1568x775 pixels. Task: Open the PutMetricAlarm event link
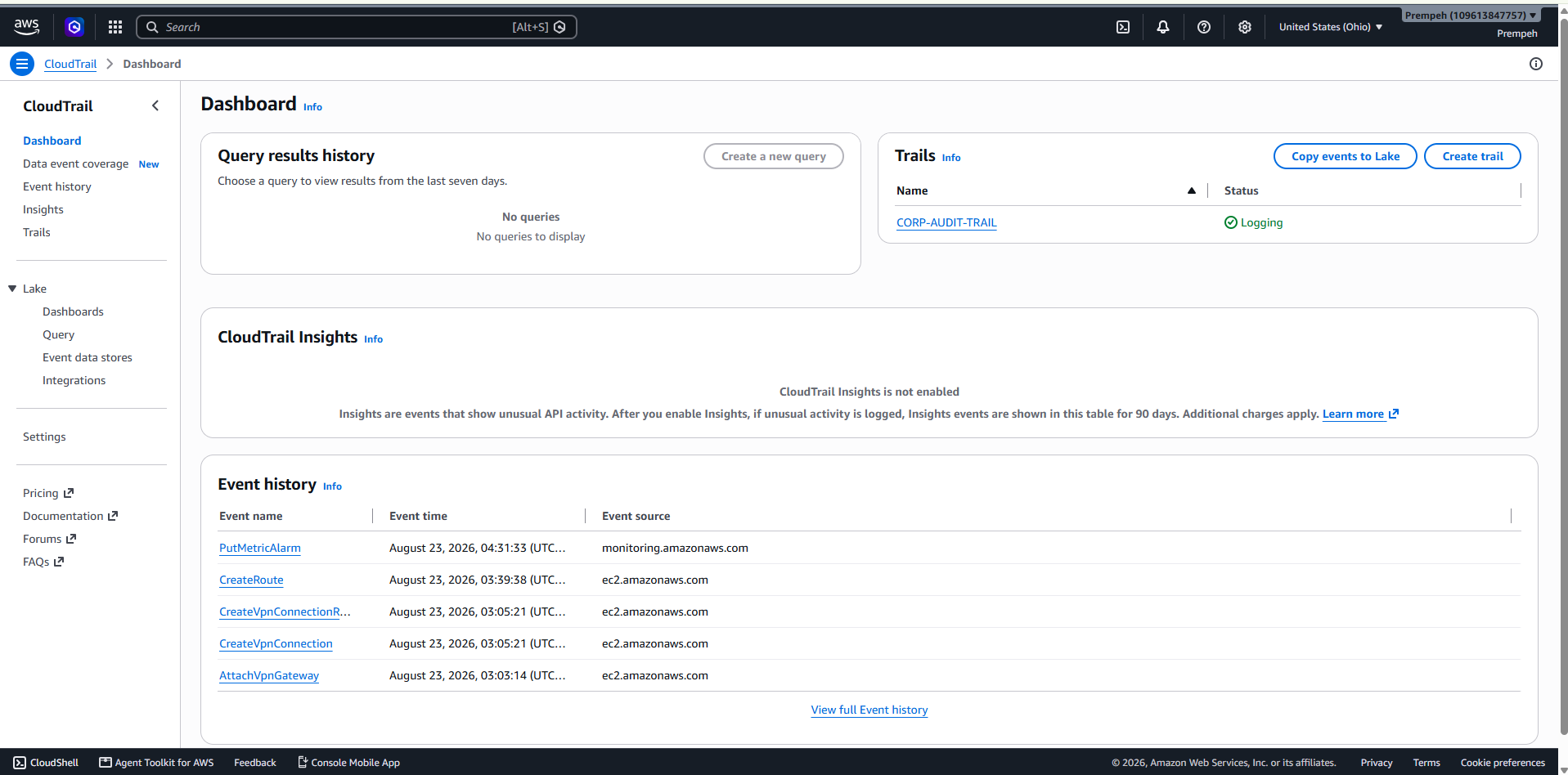pos(260,548)
